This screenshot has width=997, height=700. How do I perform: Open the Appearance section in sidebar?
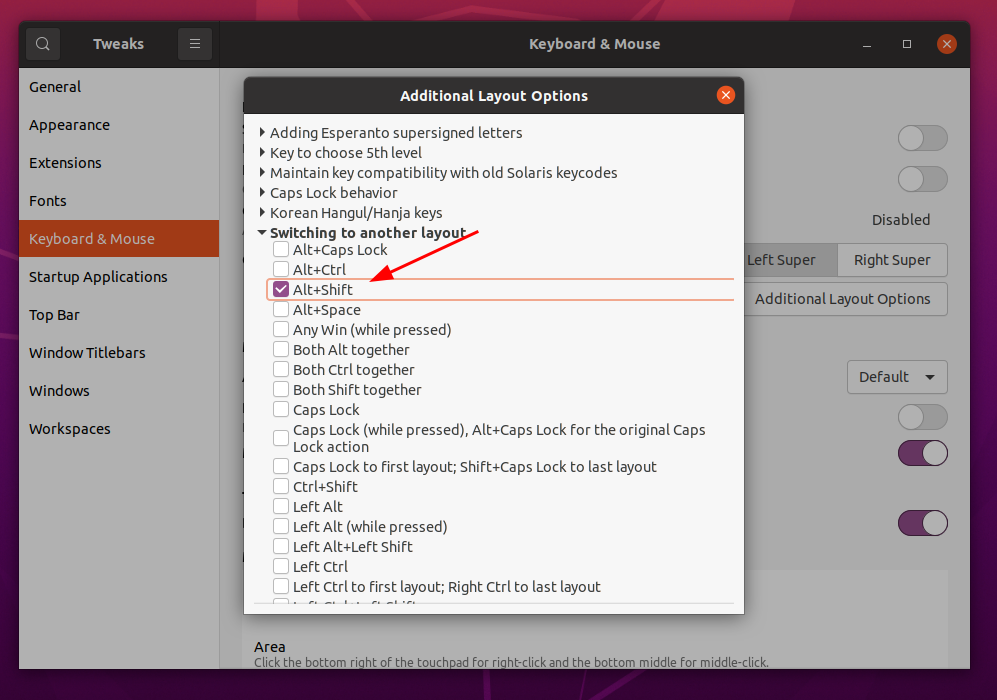(x=69, y=125)
